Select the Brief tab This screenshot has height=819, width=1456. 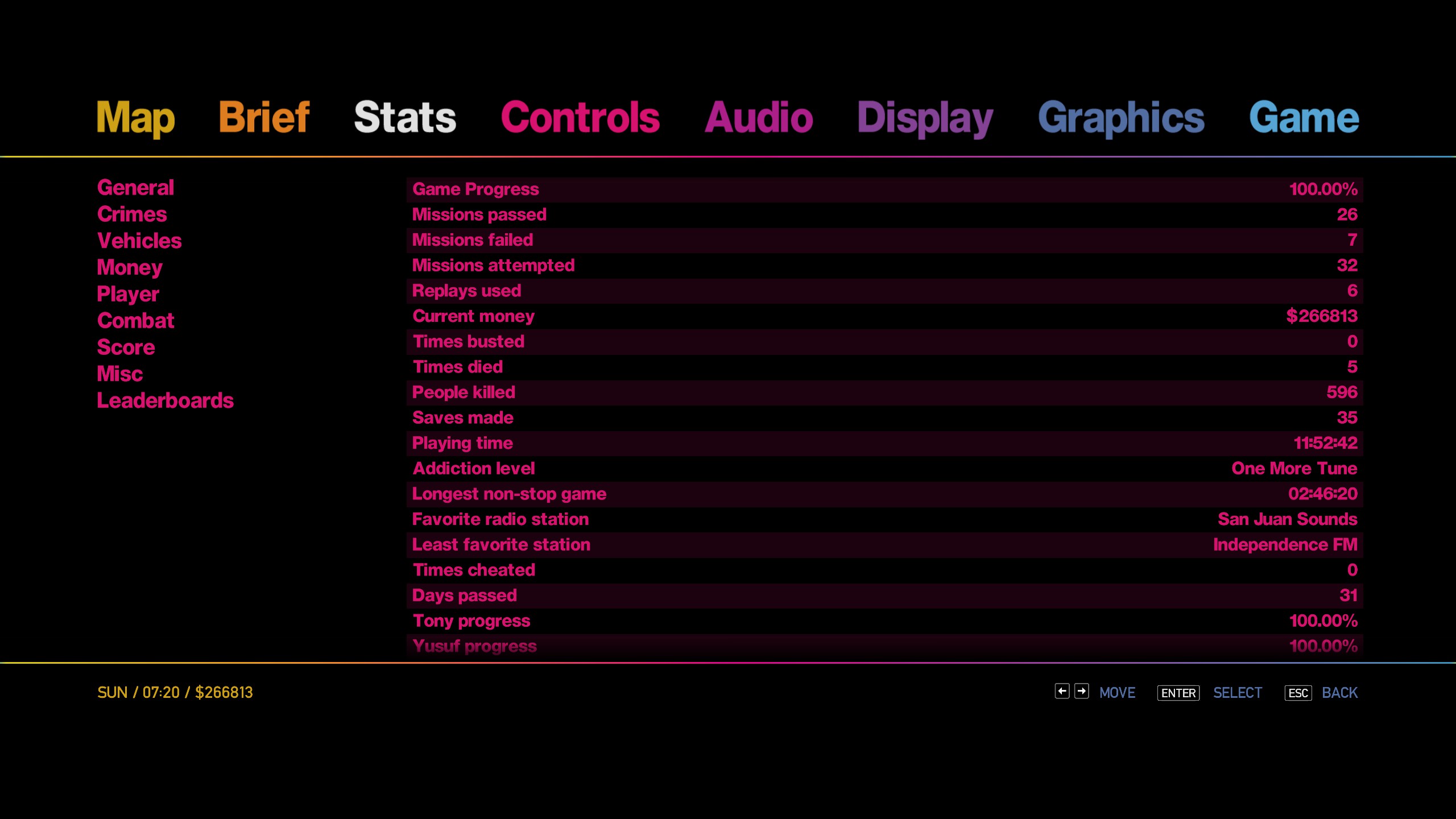pos(264,117)
